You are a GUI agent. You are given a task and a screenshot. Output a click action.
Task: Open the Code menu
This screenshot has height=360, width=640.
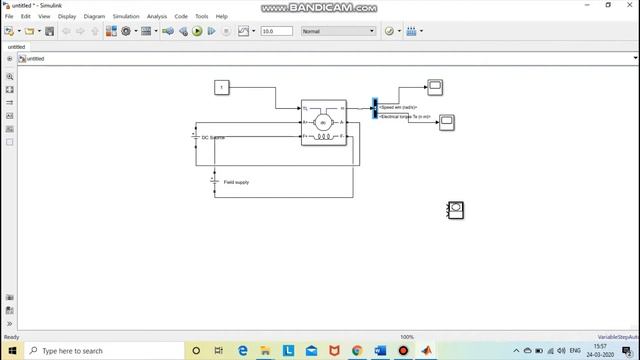pyautogui.click(x=181, y=16)
